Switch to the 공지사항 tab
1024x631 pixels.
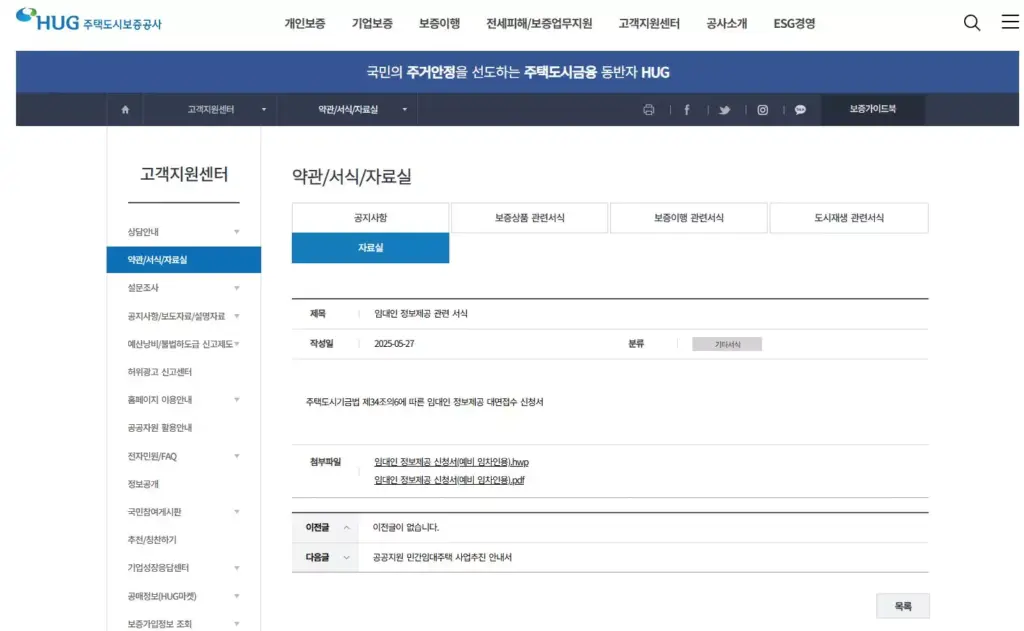click(x=370, y=217)
